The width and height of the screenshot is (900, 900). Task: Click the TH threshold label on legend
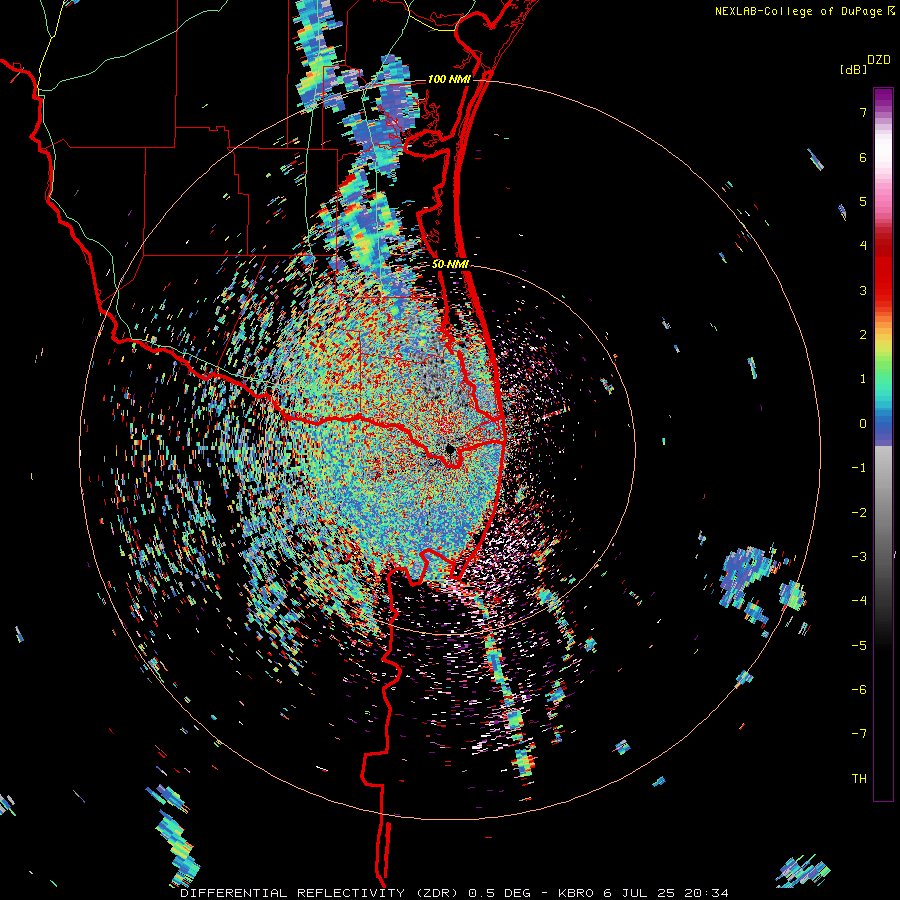pyautogui.click(x=859, y=778)
